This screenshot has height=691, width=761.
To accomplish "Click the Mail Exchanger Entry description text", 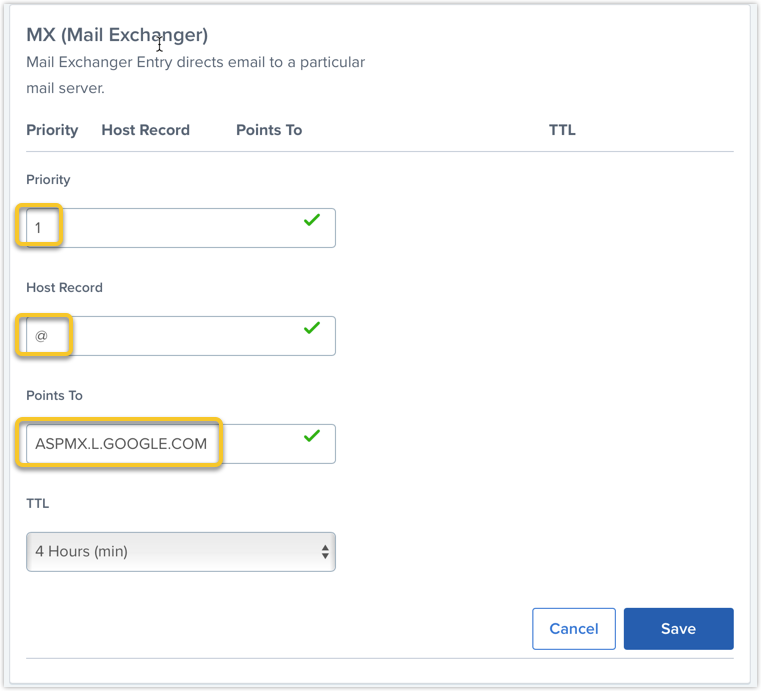I will tap(195, 62).
